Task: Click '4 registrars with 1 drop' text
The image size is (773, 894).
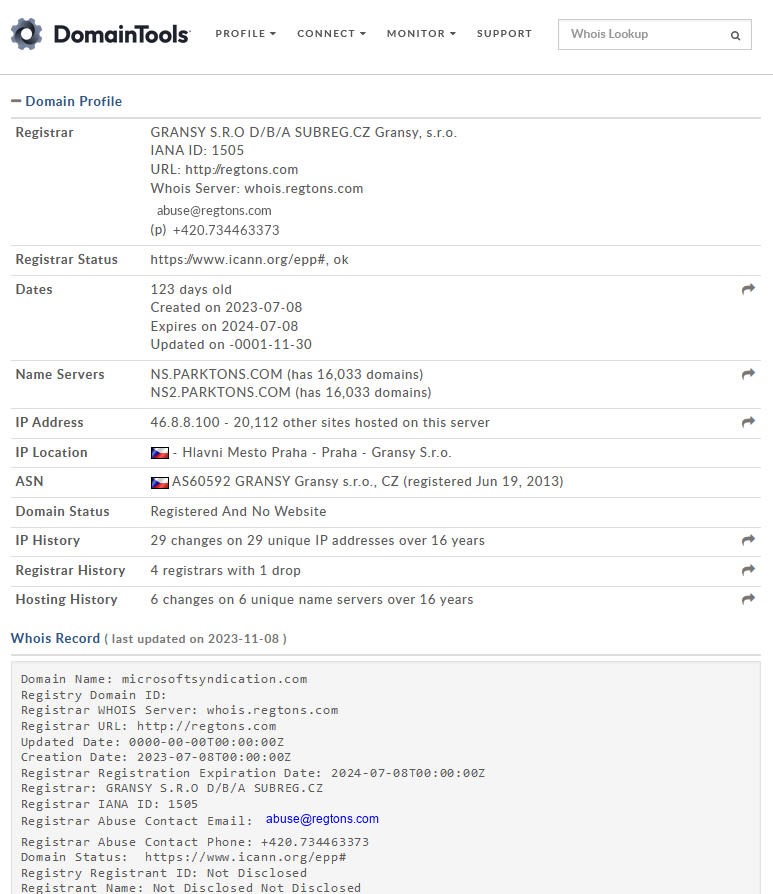Action: pyautogui.click(x=225, y=570)
